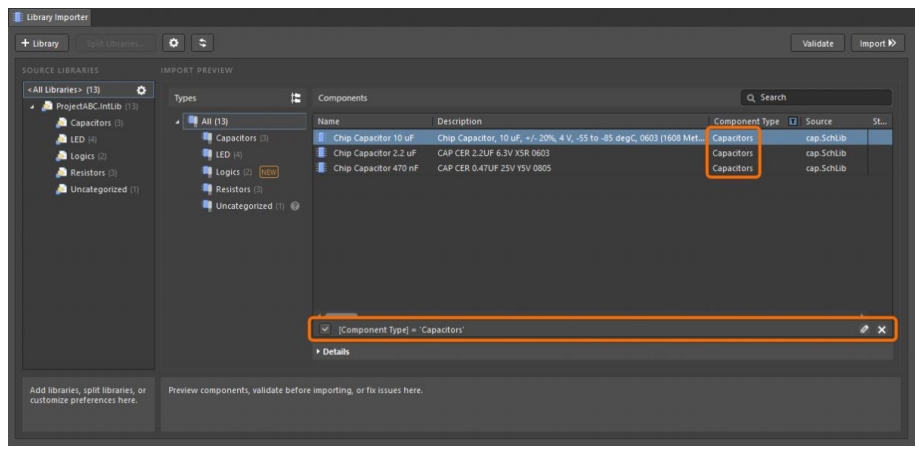Click the Components Search field
The width and height of the screenshot is (919, 451).
[816, 97]
